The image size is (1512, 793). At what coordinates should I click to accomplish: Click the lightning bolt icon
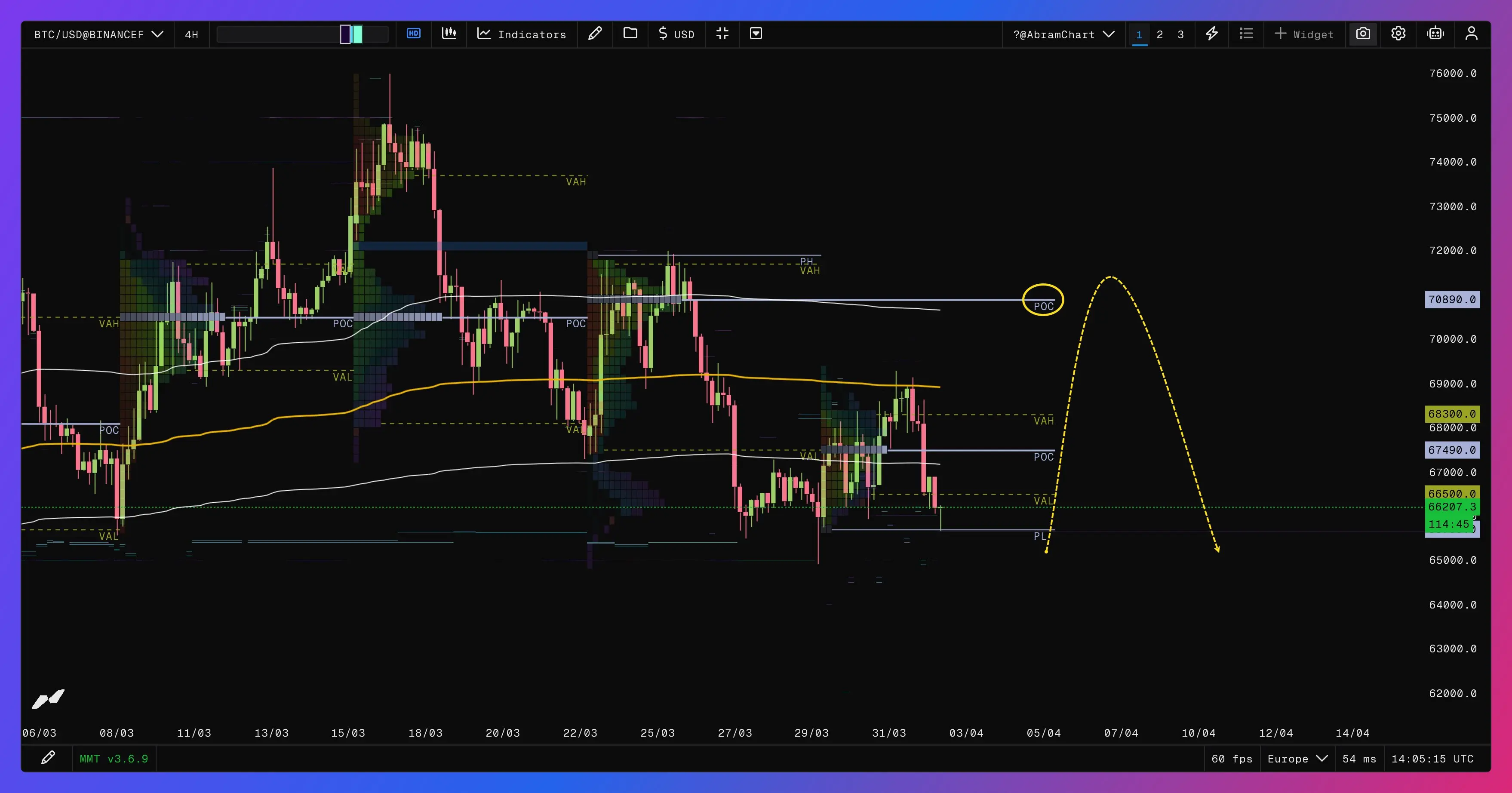pyautogui.click(x=1211, y=34)
